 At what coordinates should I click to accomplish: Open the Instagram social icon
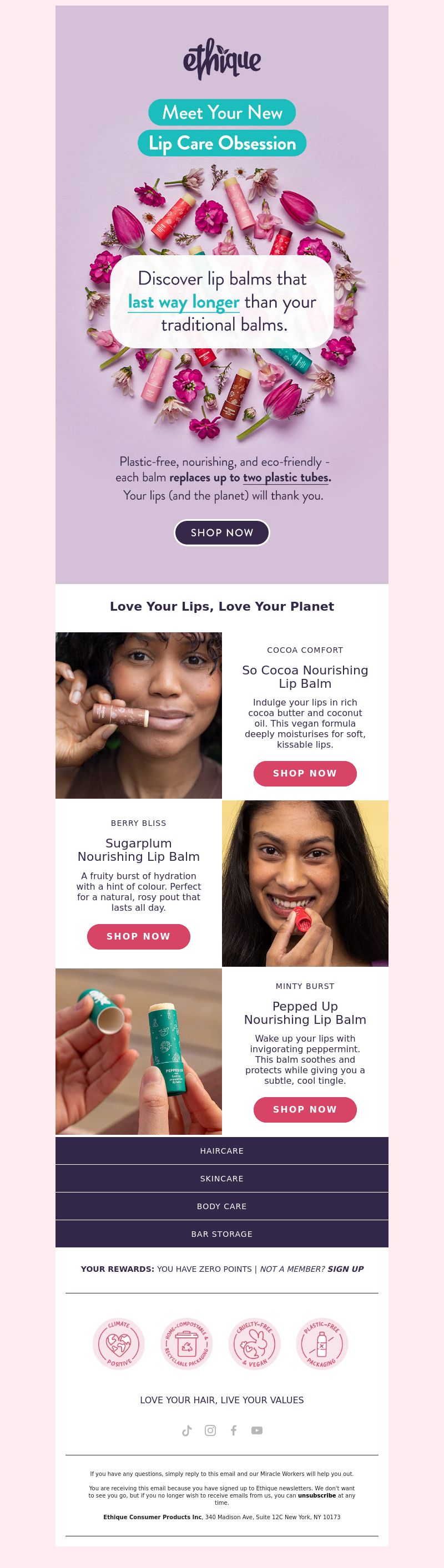[x=210, y=1430]
